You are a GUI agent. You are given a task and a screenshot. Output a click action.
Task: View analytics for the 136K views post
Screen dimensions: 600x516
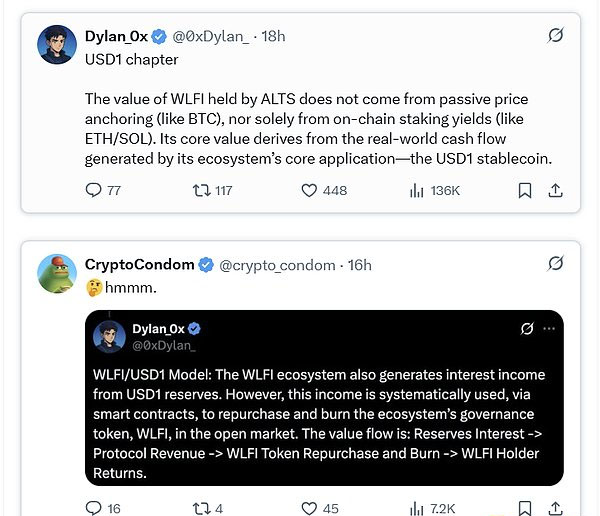(x=417, y=190)
